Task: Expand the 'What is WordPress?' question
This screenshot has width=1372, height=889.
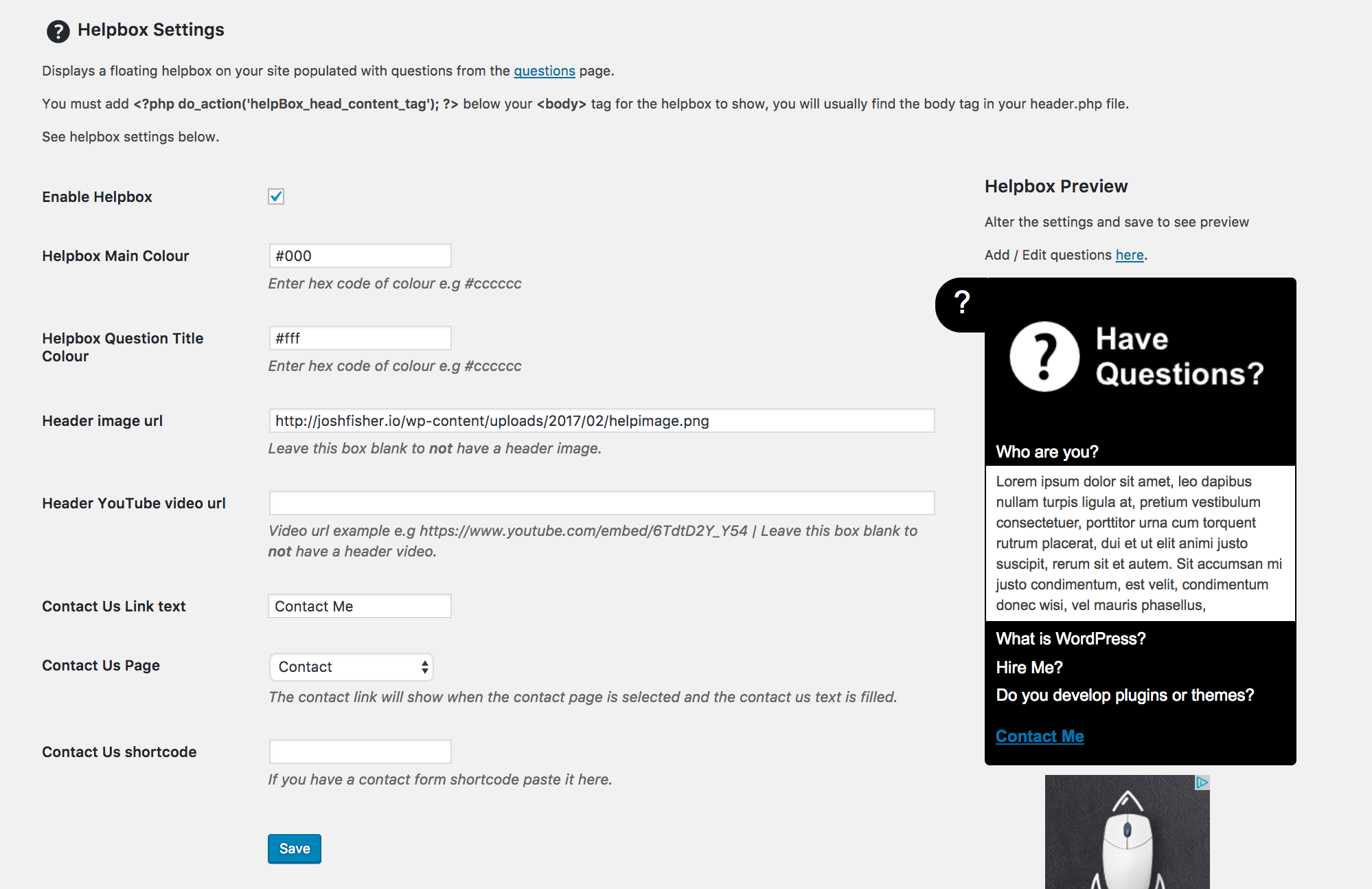Action: click(1071, 639)
